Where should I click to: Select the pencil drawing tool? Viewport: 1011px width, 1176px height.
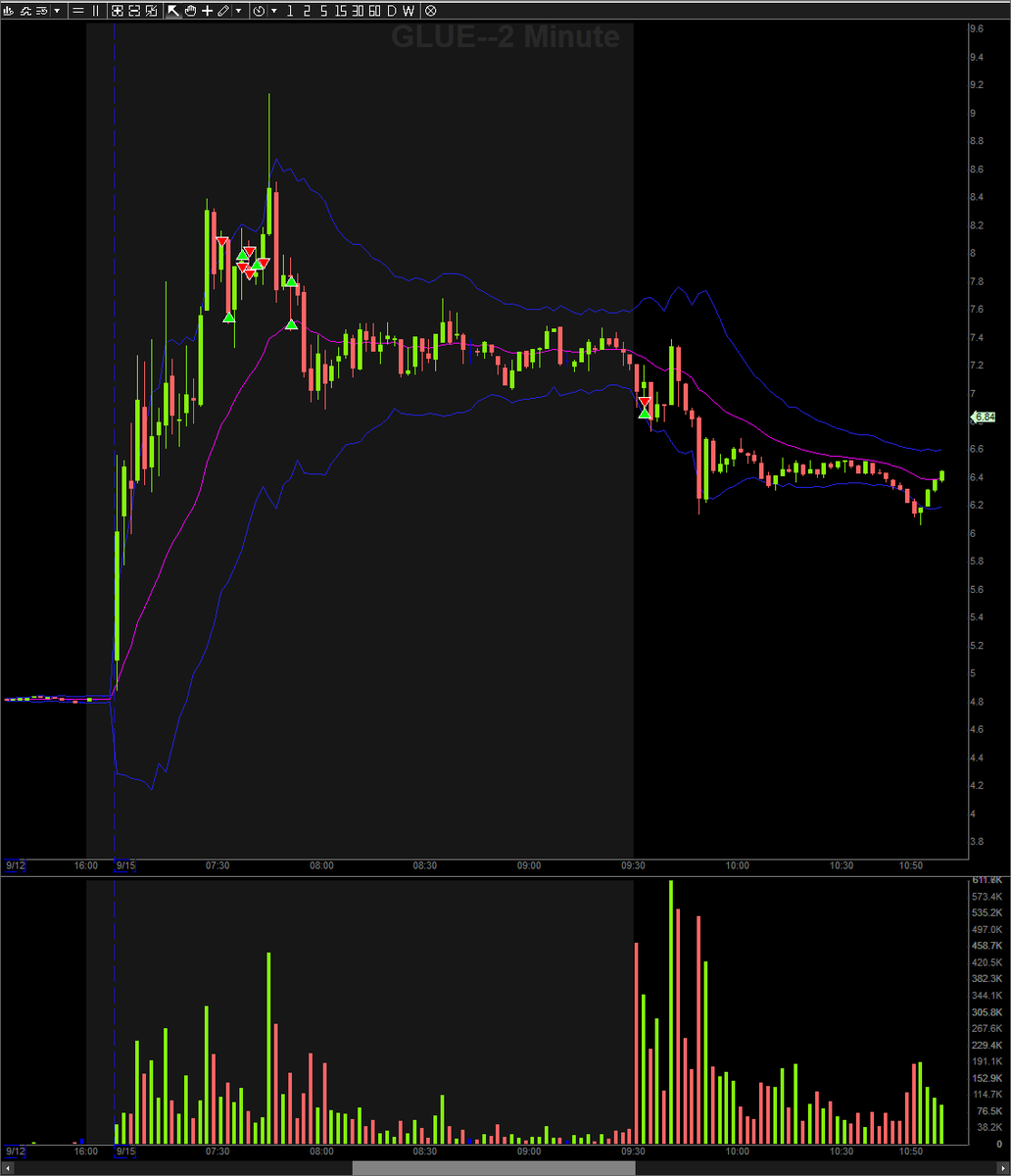pyautogui.click(x=223, y=11)
